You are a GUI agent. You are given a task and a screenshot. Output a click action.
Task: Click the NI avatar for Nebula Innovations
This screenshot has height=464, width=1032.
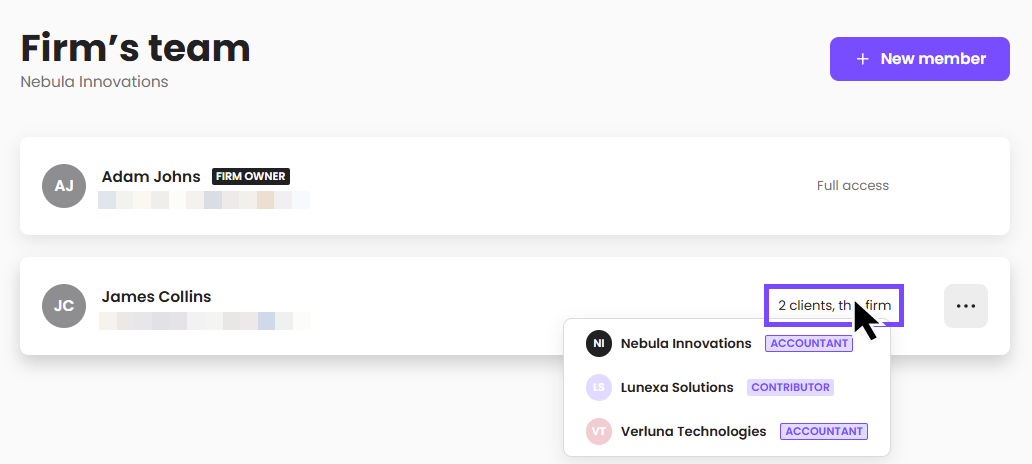pyautogui.click(x=599, y=344)
